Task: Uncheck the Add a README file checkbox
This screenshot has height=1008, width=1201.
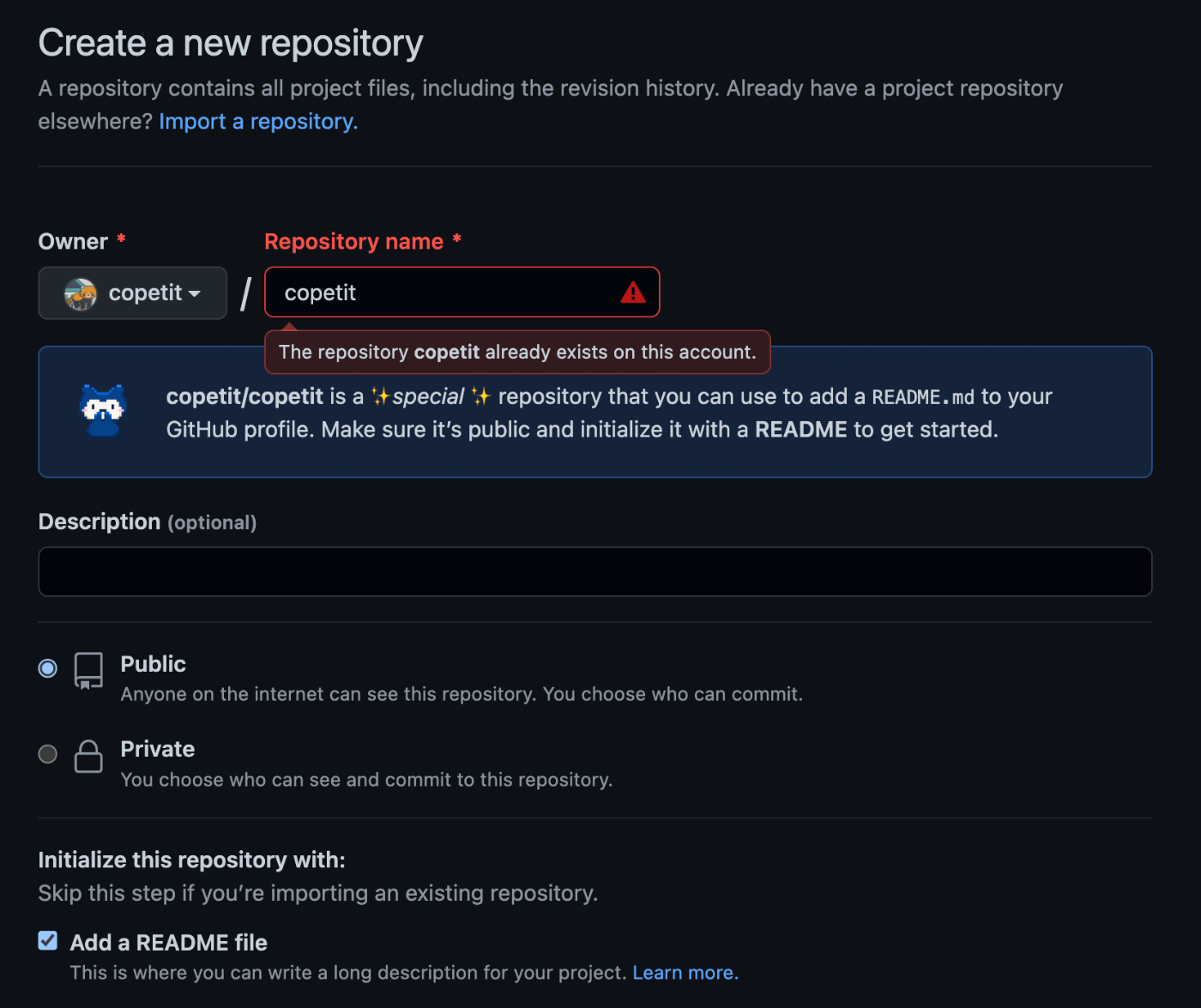Action: (x=48, y=941)
